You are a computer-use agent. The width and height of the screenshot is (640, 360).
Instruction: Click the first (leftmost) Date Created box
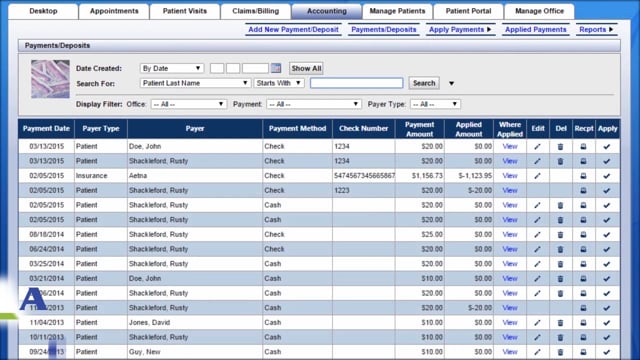[x=217, y=68]
